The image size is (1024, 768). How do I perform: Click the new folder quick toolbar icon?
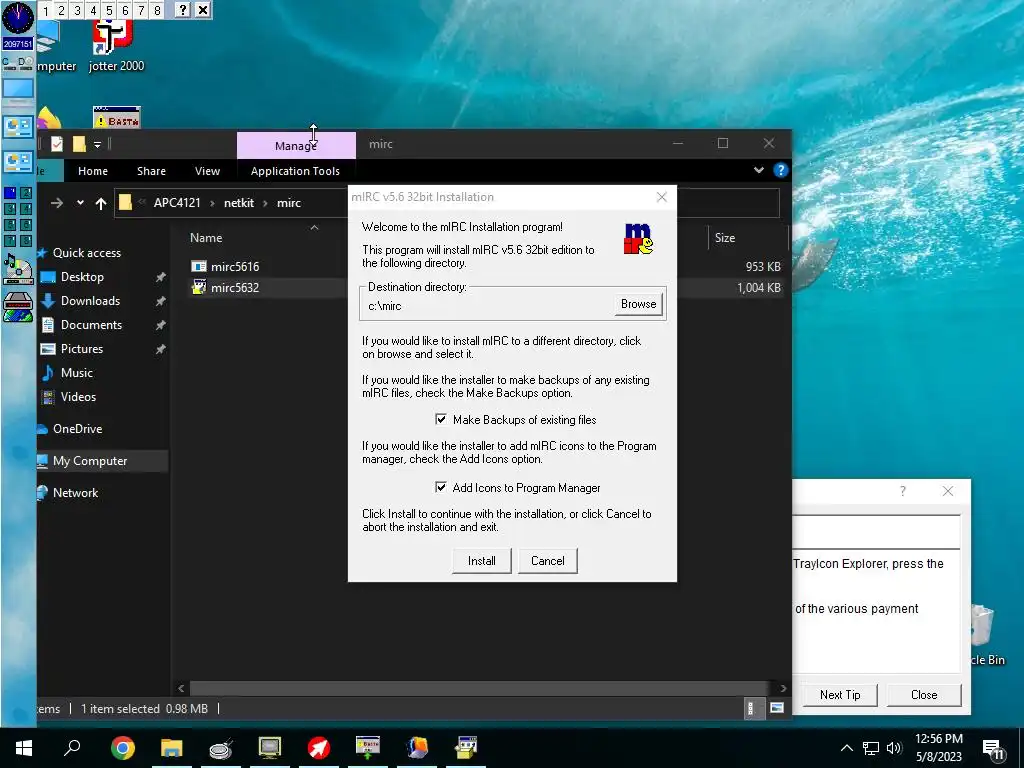79,144
